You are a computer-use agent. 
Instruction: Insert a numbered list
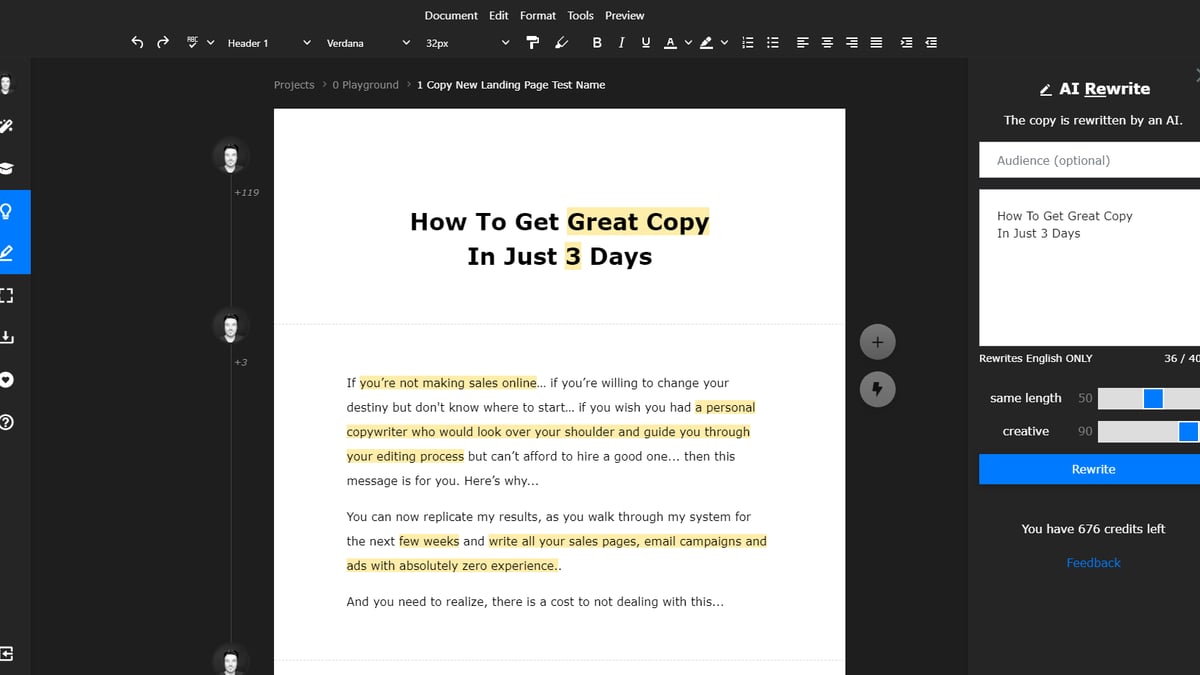[x=747, y=43]
